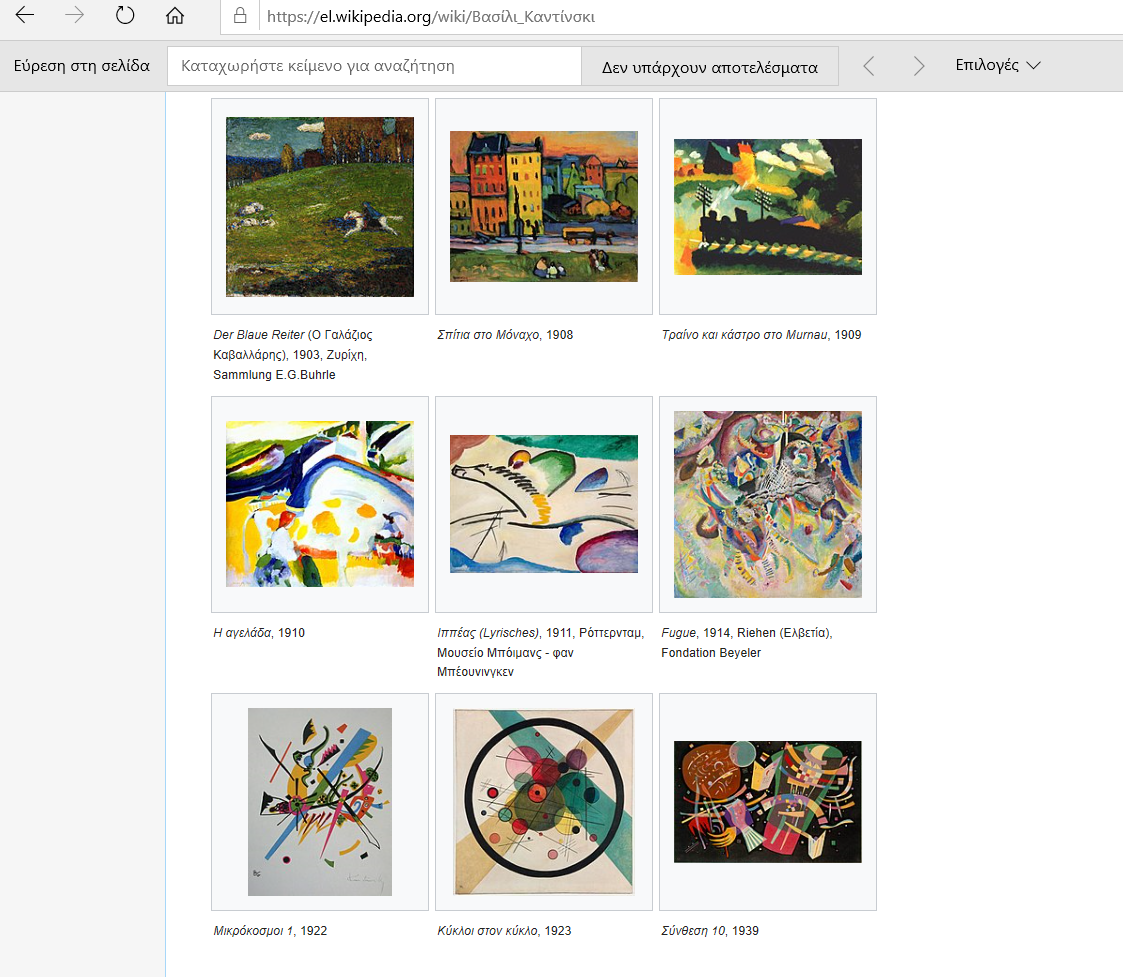Open the Der Blaue Reiter painting thumbnail
The height and width of the screenshot is (977, 1123).
pos(320,207)
